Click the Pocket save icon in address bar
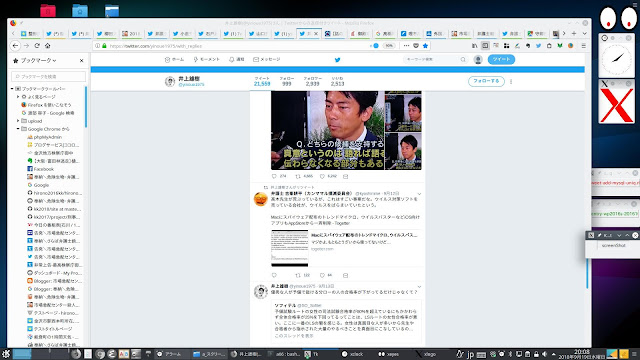Screen dimensions: 640x360 coord(416,46)
